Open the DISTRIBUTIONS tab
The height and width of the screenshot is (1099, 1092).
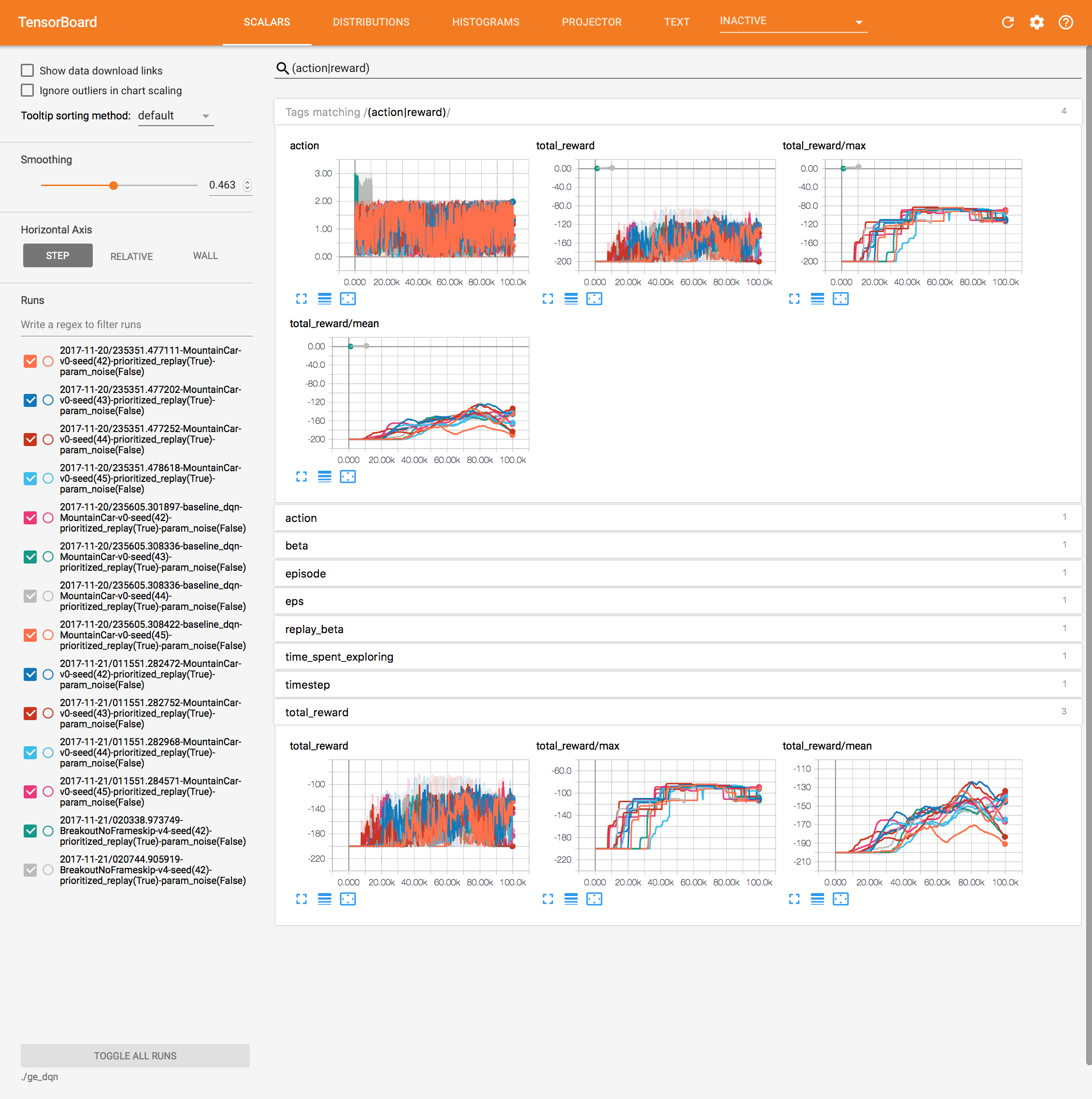tap(371, 22)
